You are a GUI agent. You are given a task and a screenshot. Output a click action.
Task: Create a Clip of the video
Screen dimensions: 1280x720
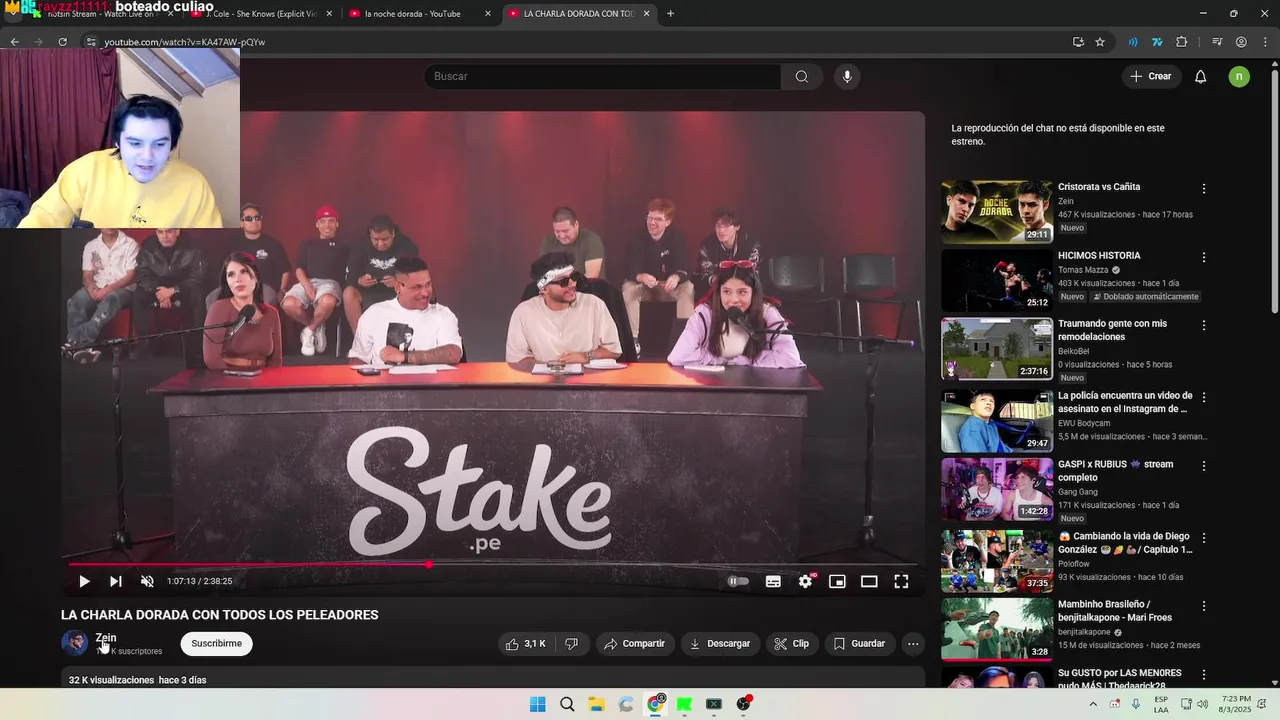click(x=792, y=643)
